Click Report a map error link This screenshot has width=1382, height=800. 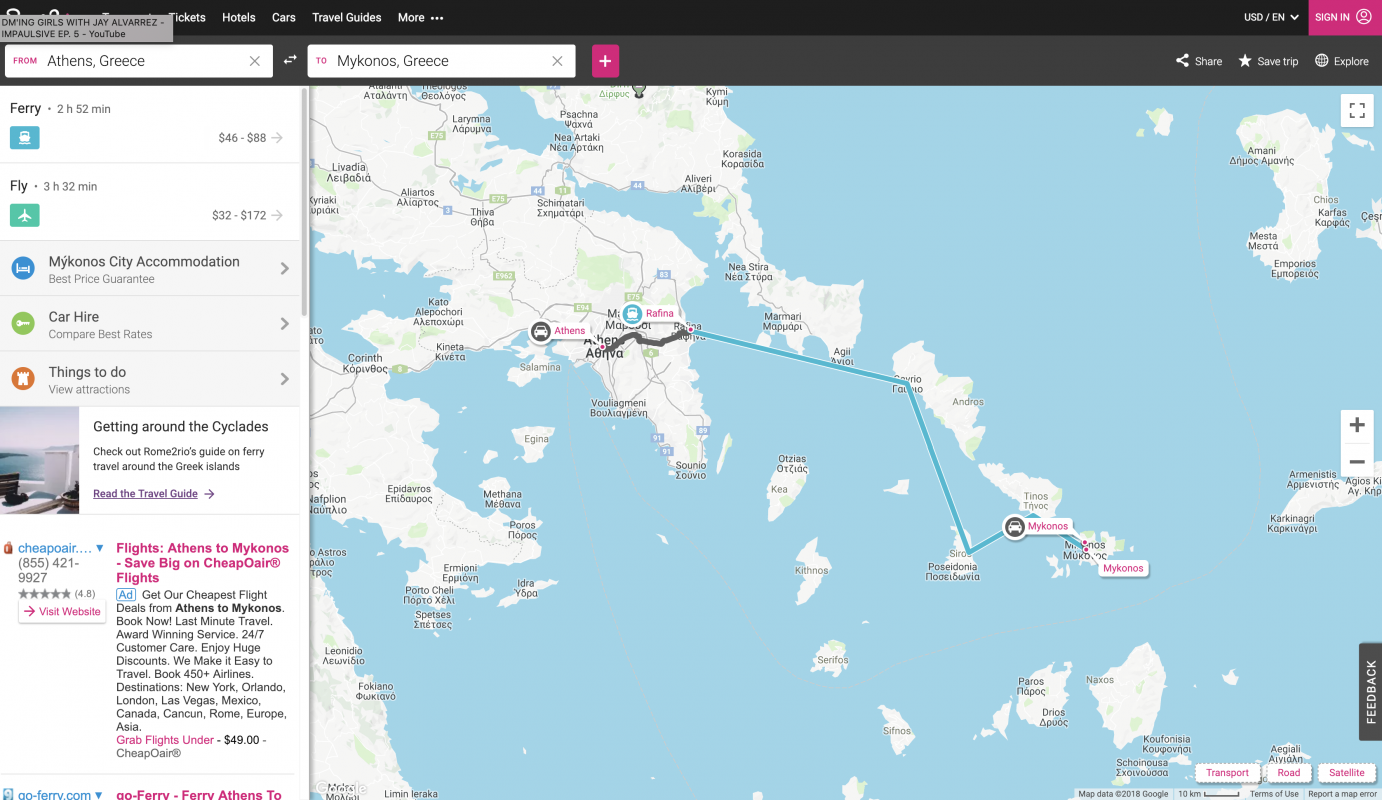click(1342, 794)
